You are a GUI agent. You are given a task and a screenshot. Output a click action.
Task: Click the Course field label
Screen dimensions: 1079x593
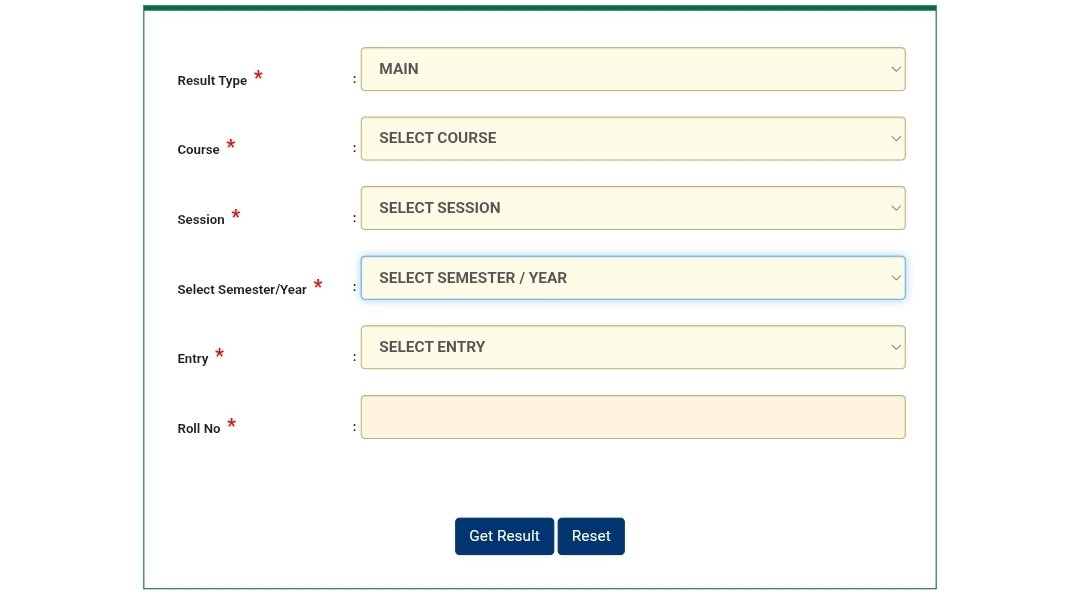pos(198,150)
